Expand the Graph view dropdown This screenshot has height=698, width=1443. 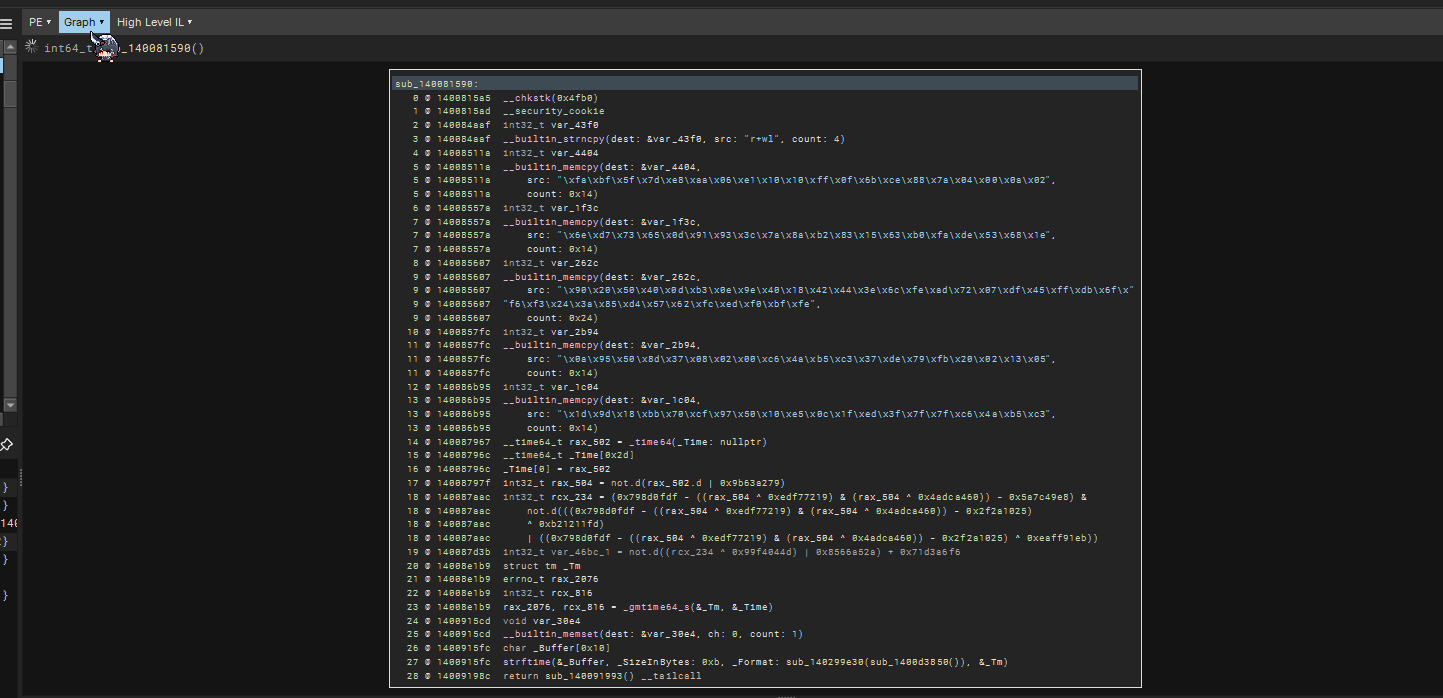84,22
